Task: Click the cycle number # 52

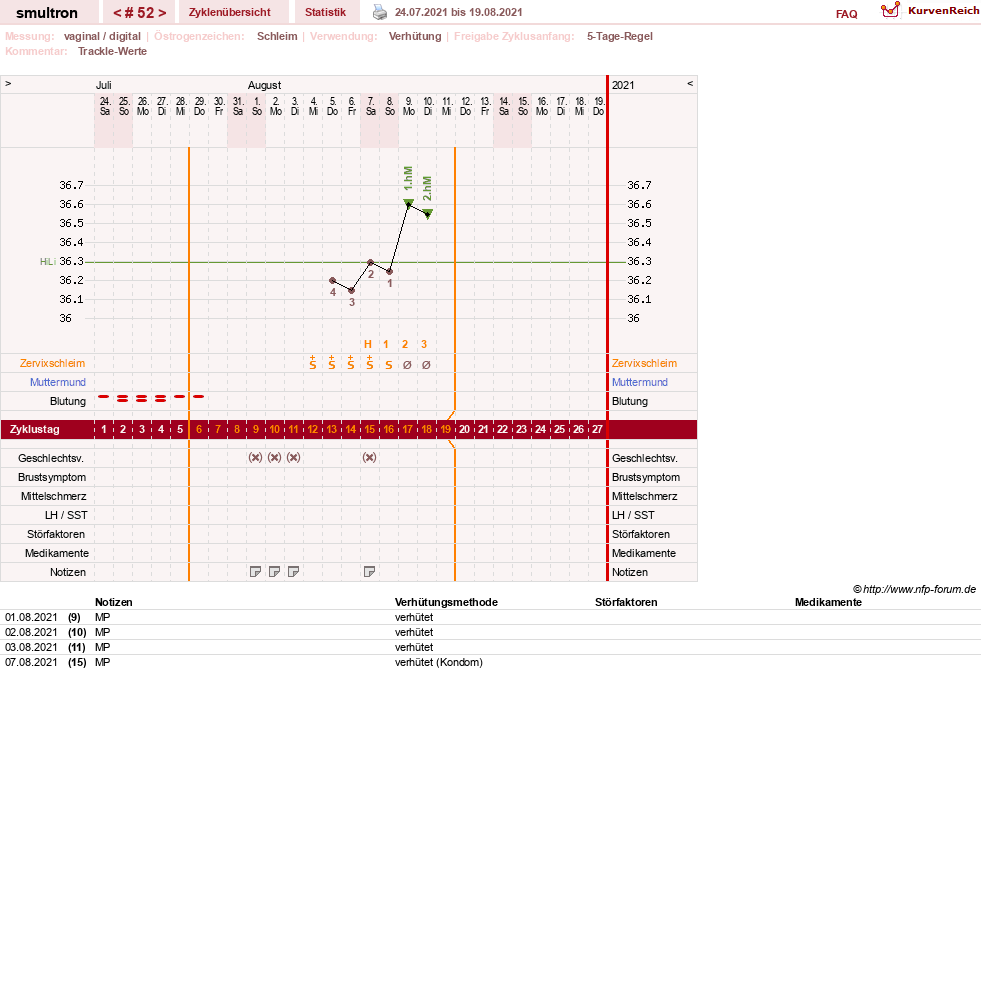Action: click(140, 13)
